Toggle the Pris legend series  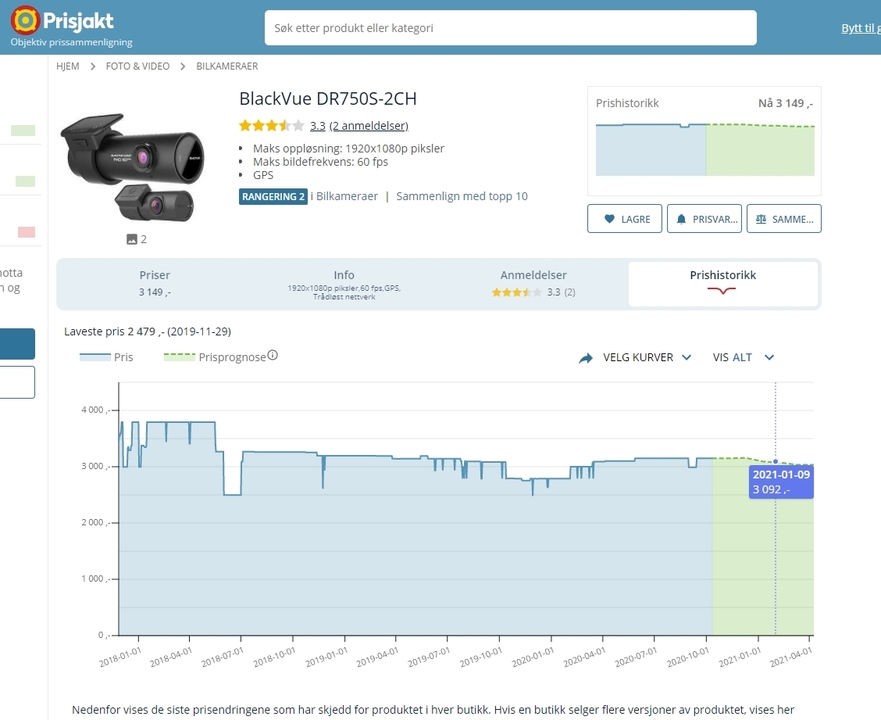point(106,357)
